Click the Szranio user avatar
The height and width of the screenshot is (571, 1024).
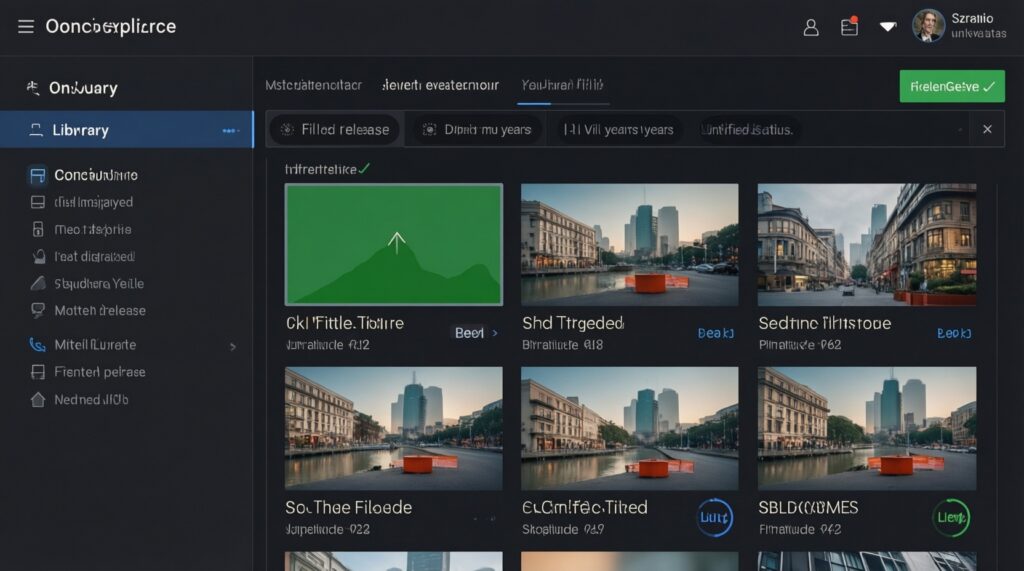(928, 26)
